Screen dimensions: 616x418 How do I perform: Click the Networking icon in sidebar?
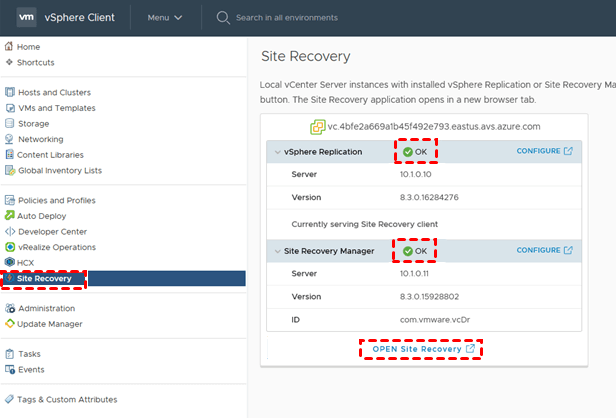click(x=10, y=140)
